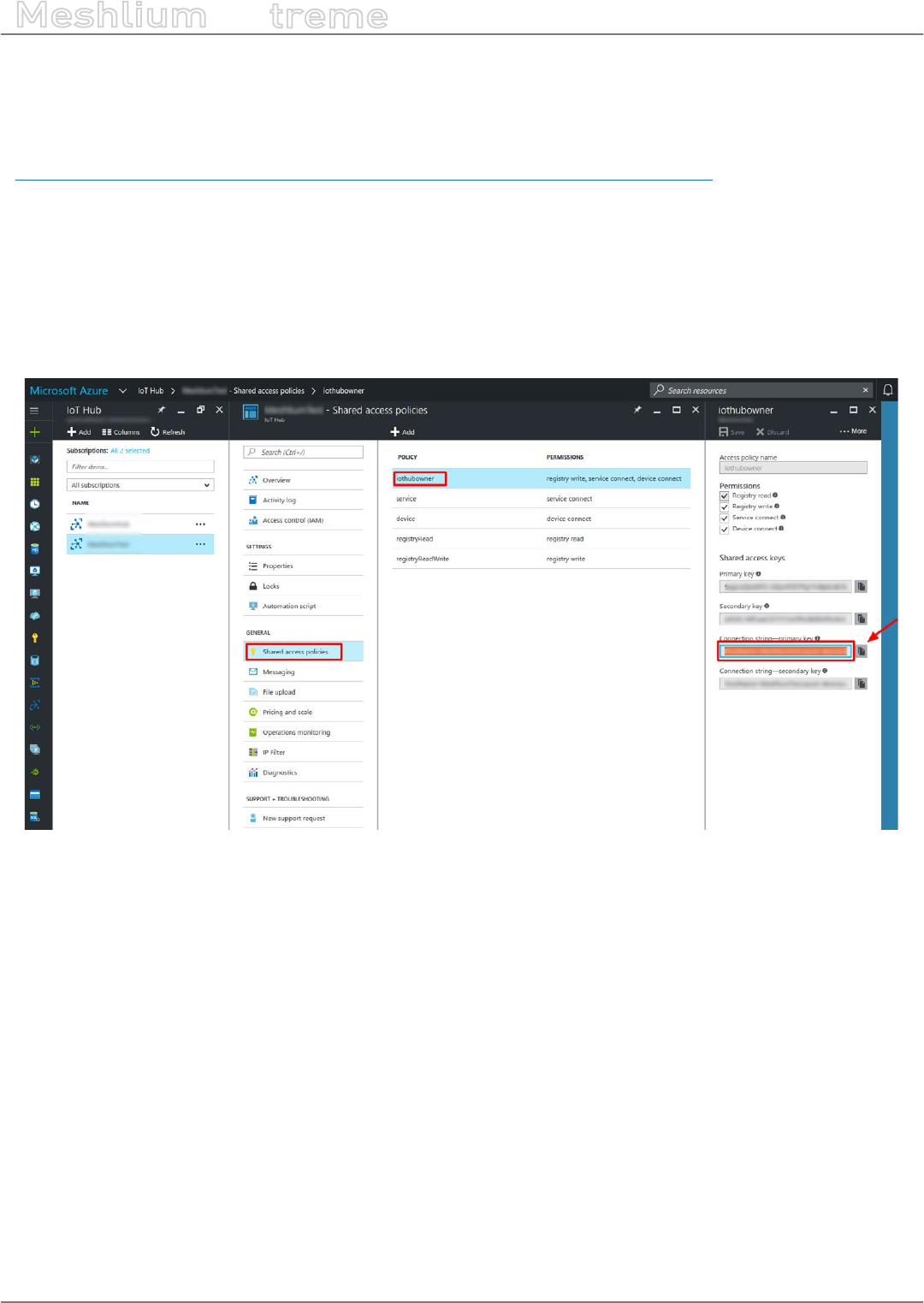Clear the Search resources box

(865, 390)
